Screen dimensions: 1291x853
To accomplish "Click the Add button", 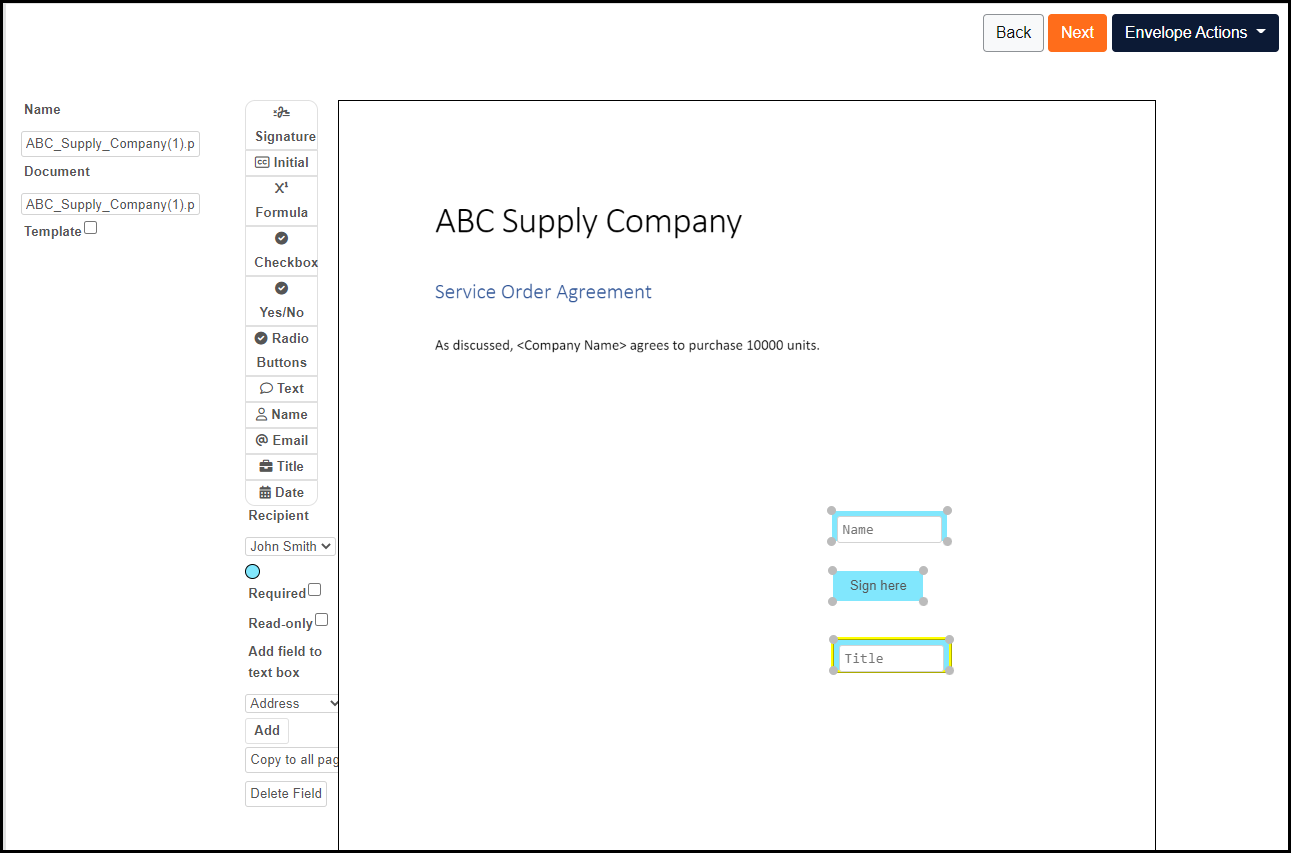I will [x=267, y=731].
